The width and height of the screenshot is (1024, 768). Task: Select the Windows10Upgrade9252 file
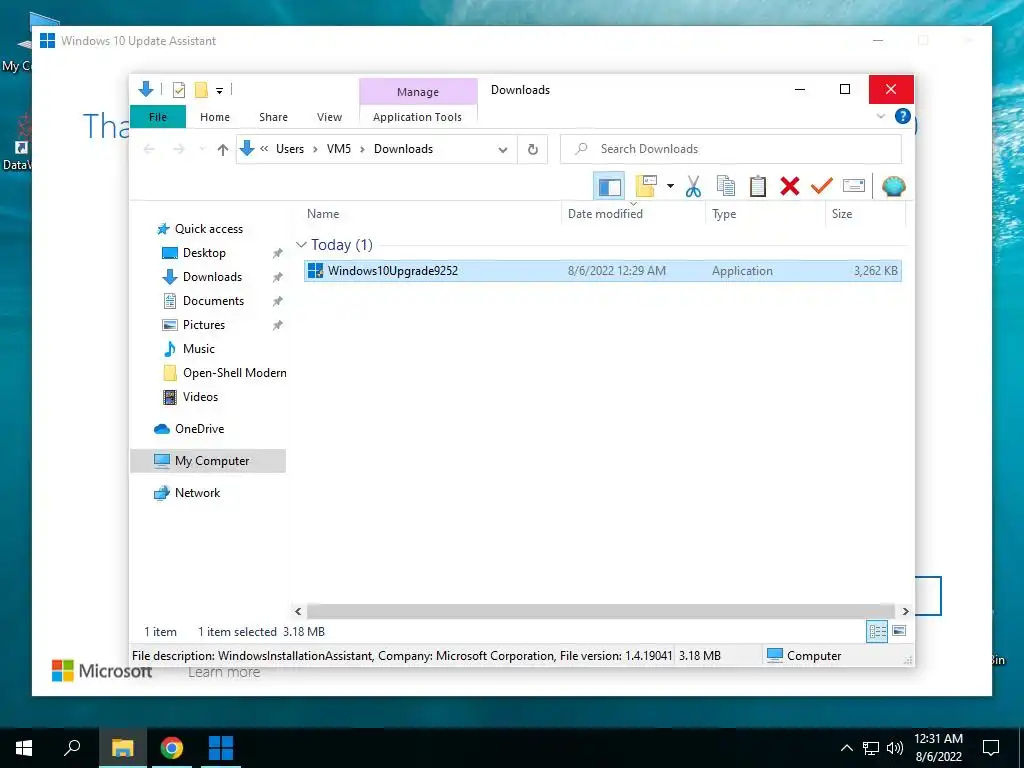[602, 270]
